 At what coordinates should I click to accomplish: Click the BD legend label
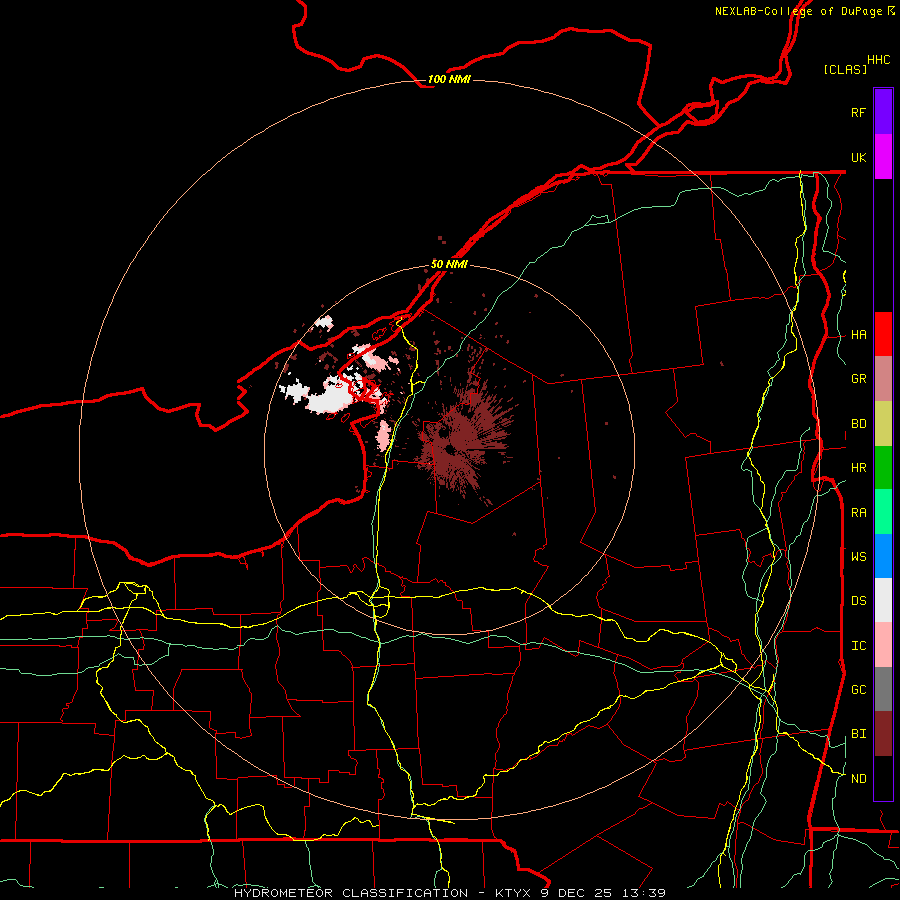859,424
